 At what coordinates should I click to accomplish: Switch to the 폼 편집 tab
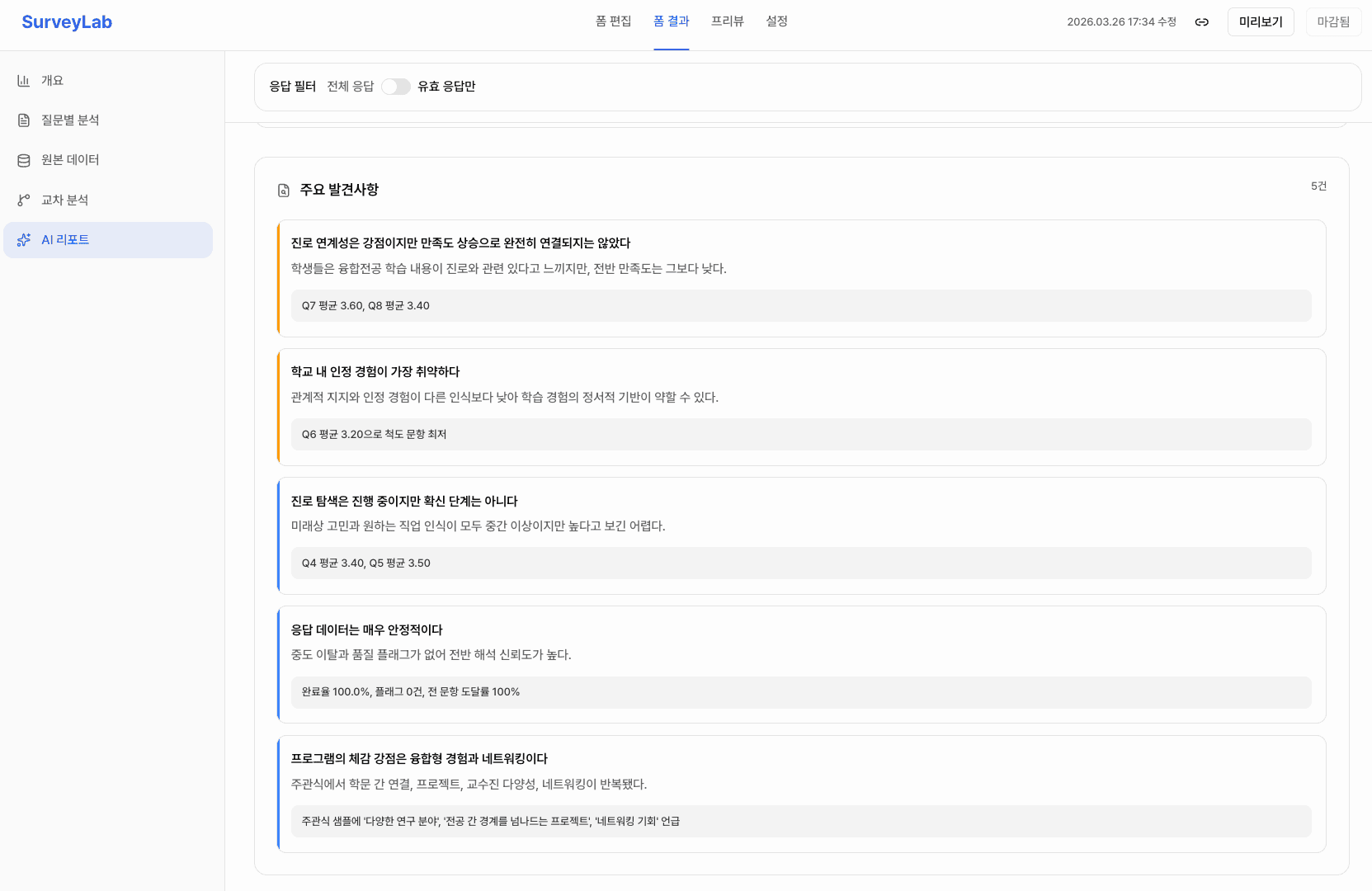point(613,21)
